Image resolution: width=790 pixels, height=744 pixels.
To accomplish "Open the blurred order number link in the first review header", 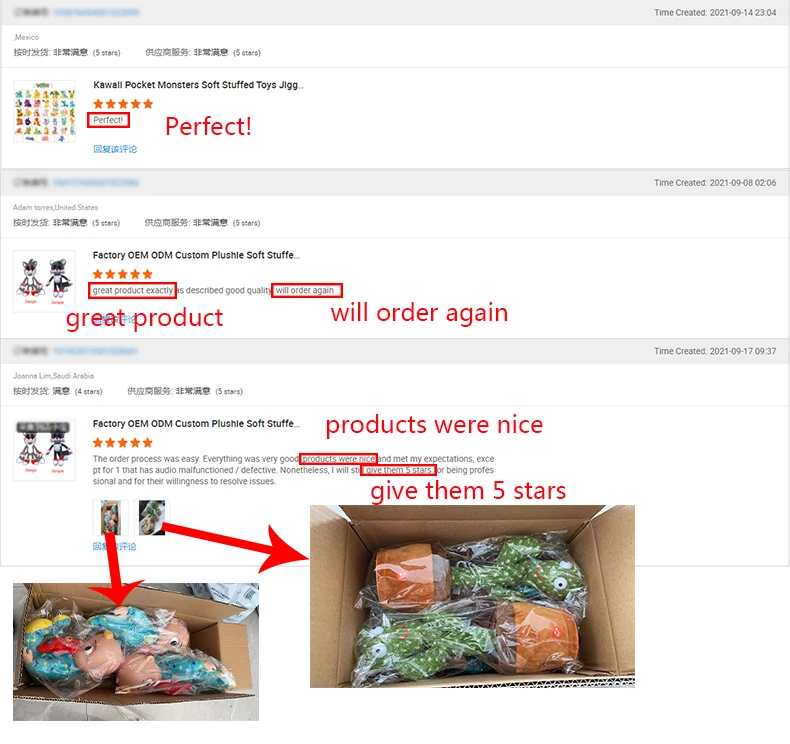I will (x=96, y=13).
